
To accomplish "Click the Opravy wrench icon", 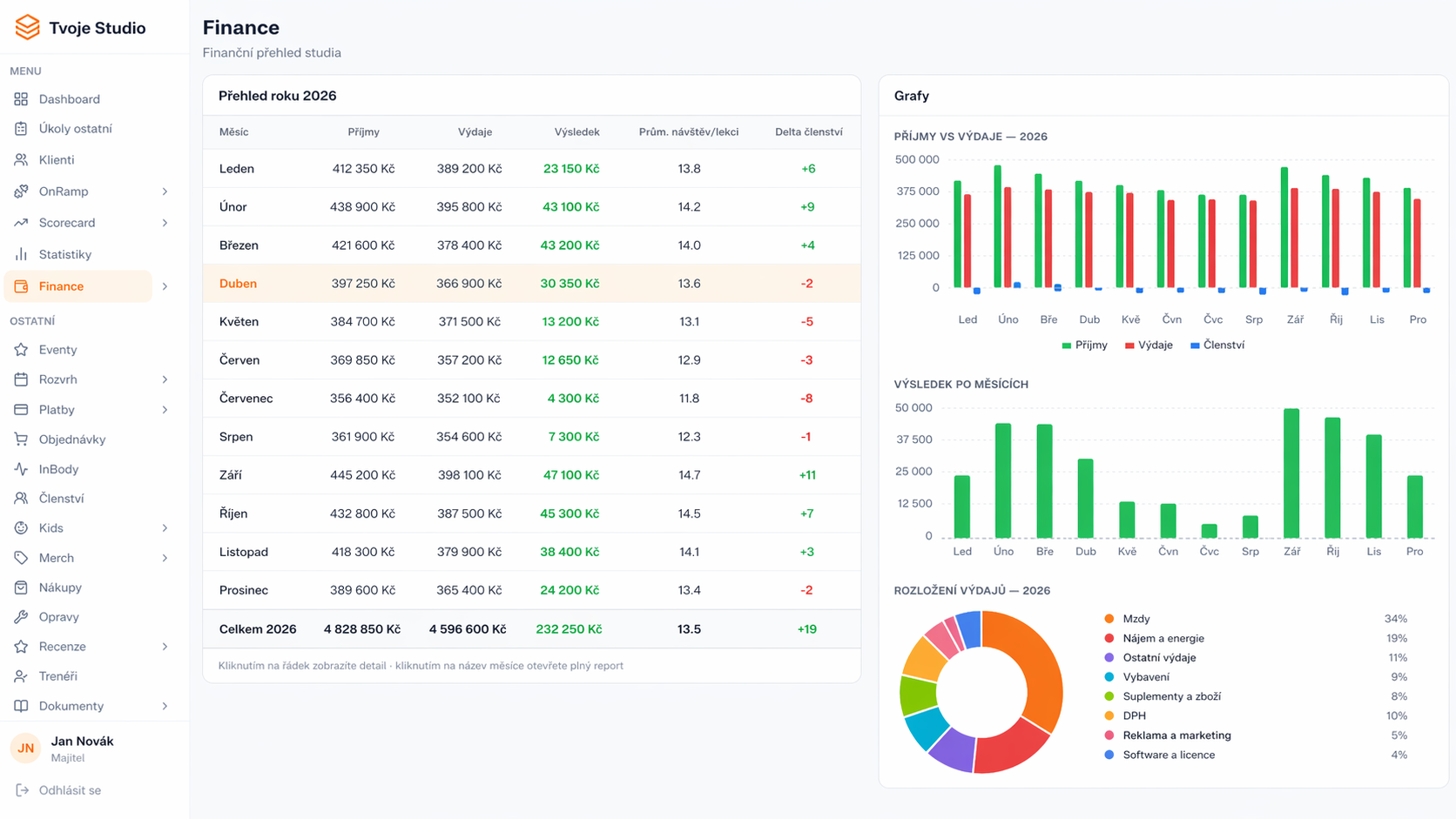I will point(21,616).
